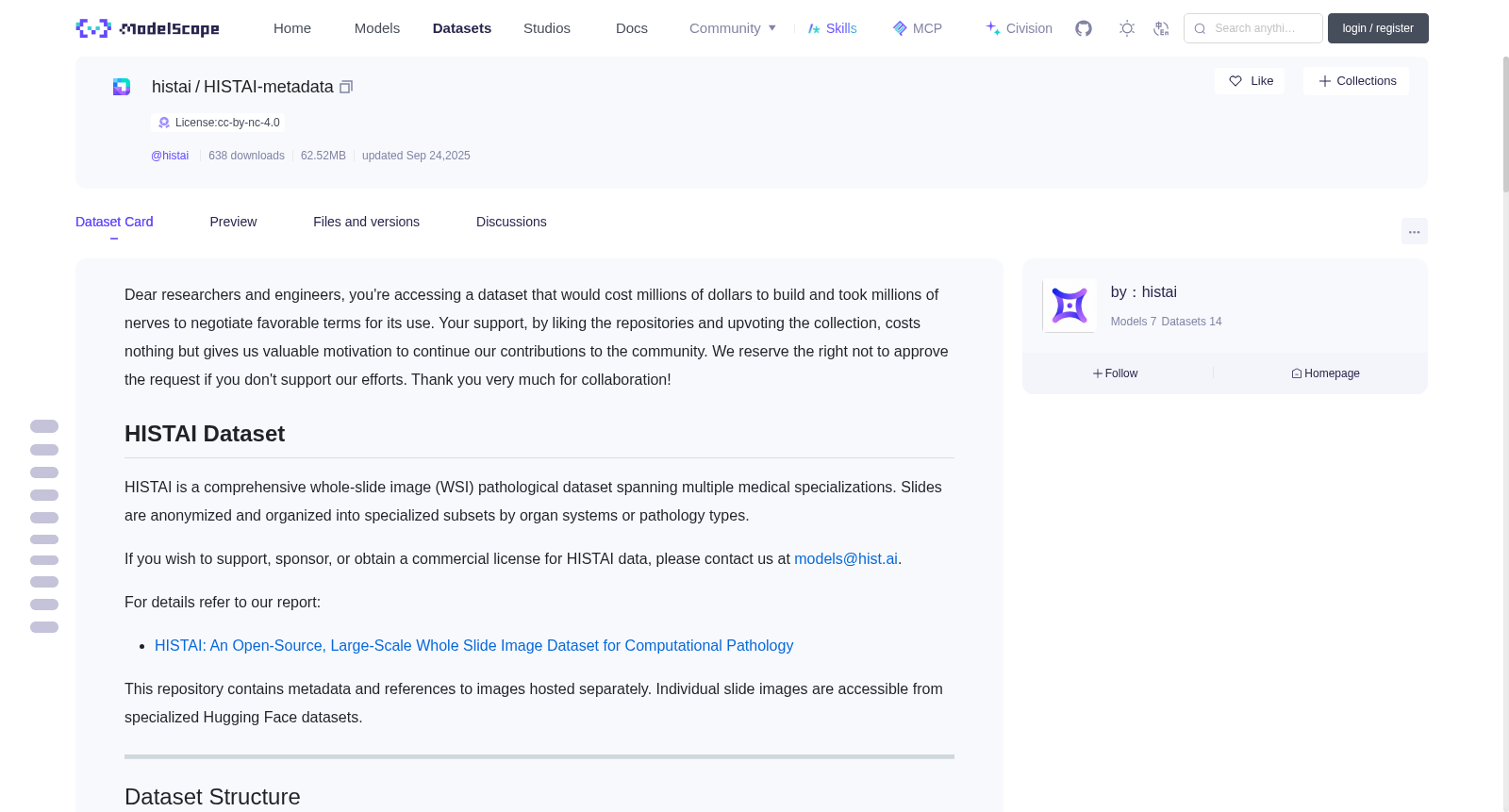1509x812 pixels.
Task: Click the License:cc-by-nc-4.0 tag
Action: [218, 123]
